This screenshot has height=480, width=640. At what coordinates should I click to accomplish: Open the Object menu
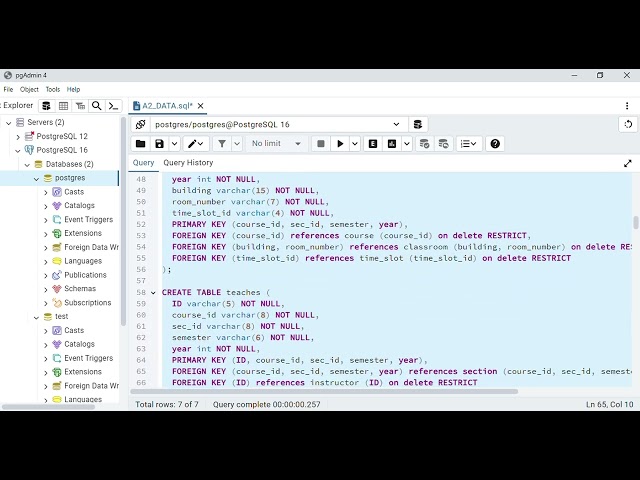tap(29, 89)
